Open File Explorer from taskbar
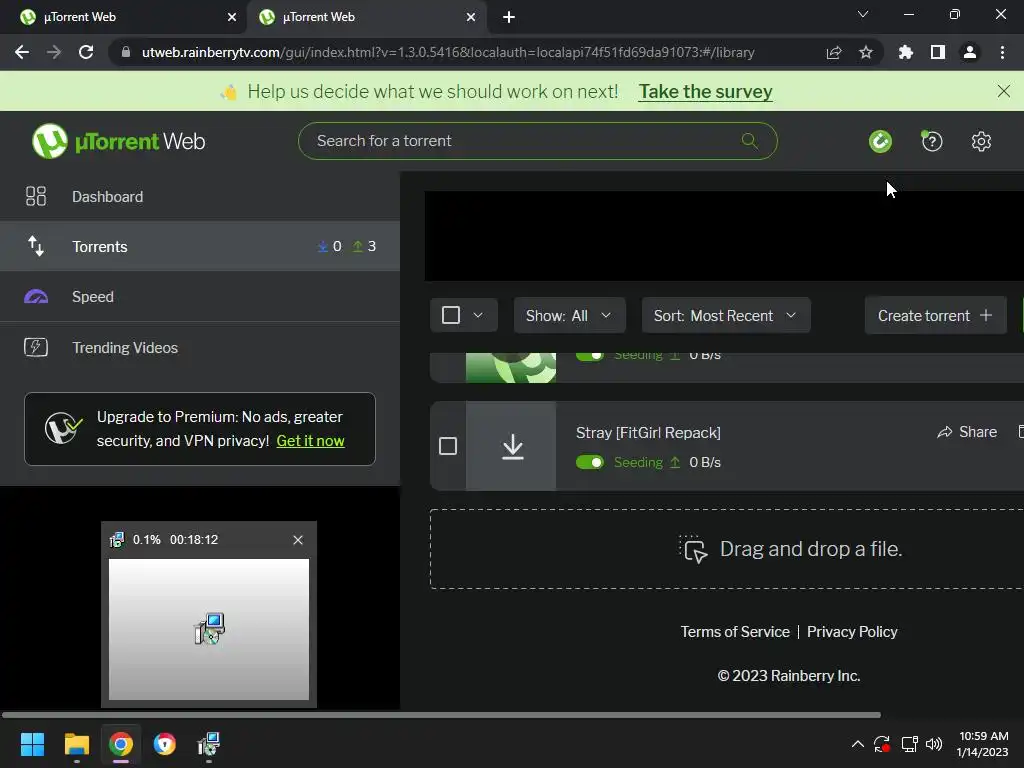The width and height of the screenshot is (1024, 768). pyautogui.click(x=76, y=743)
